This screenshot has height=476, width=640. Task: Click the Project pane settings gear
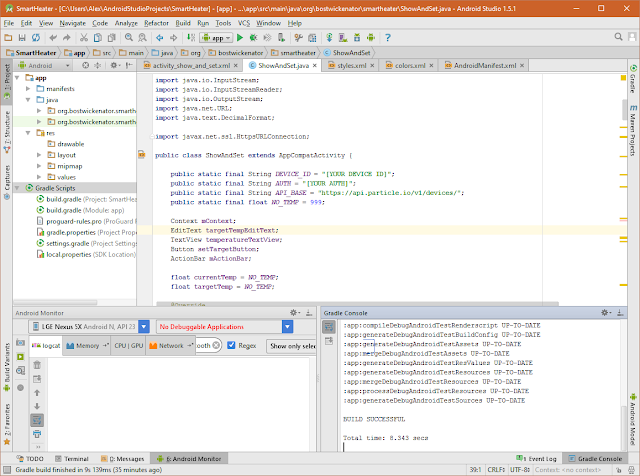click(115, 65)
